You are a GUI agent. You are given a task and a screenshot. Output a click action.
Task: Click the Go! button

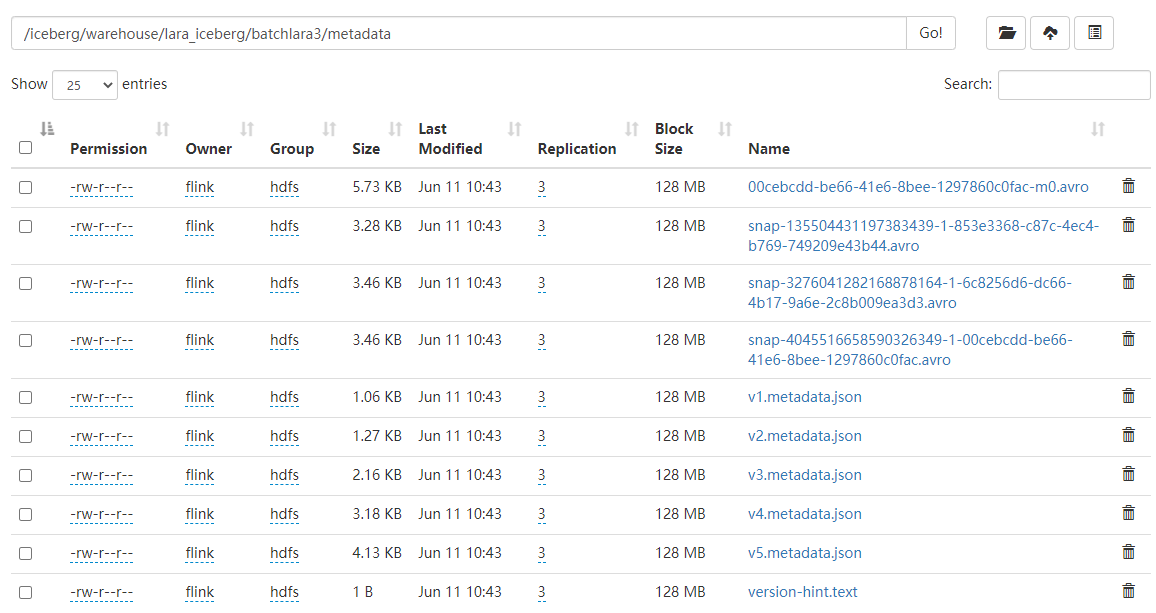930,32
